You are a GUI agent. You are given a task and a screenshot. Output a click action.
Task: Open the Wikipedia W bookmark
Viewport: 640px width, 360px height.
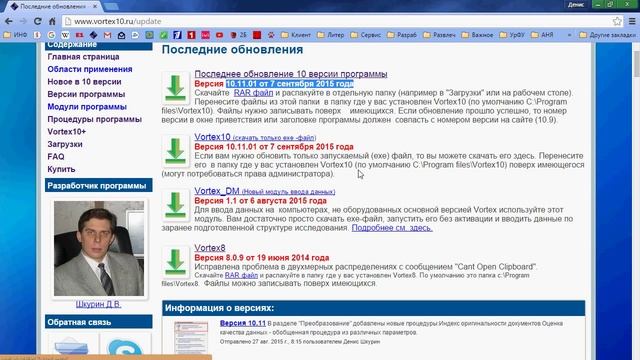[65, 35]
